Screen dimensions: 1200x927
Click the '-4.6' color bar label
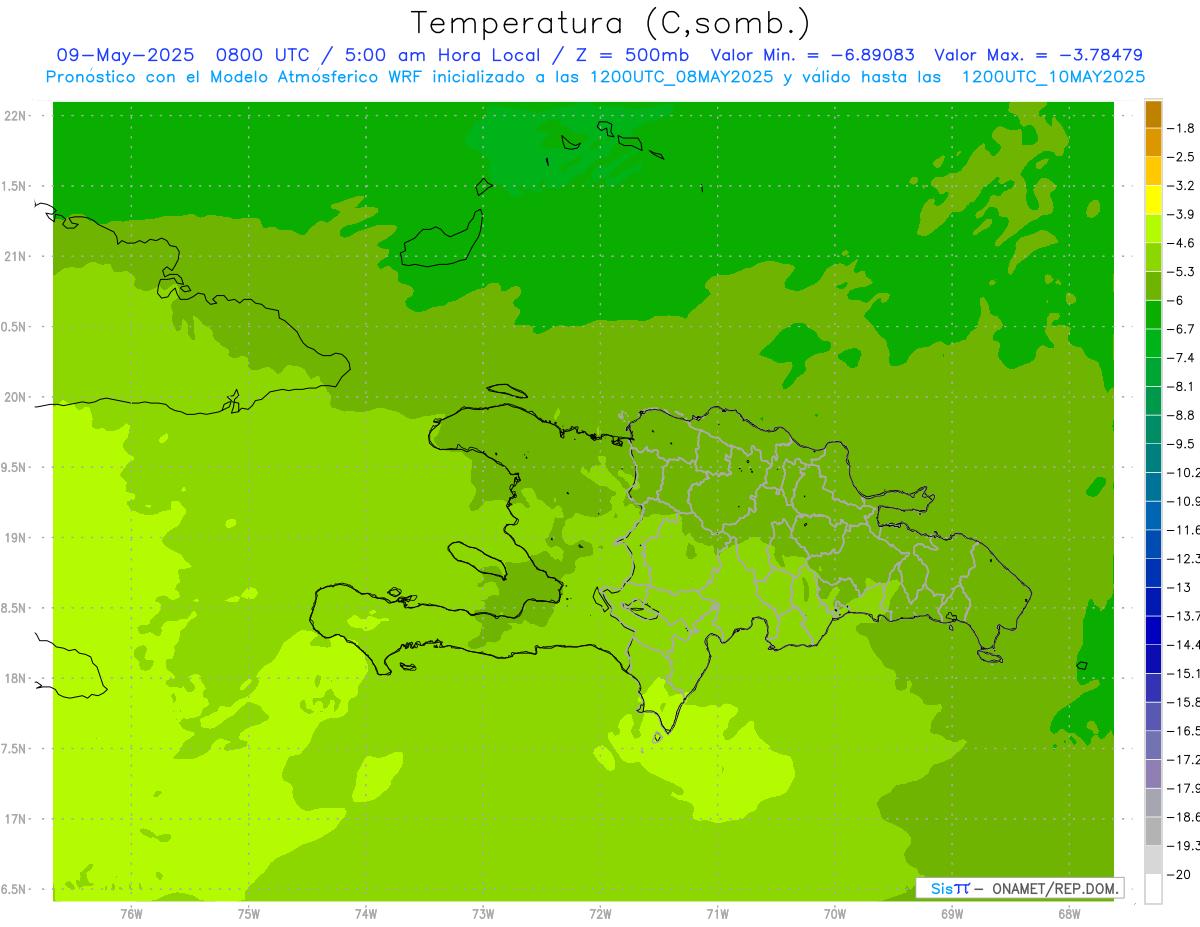coord(1182,243)
